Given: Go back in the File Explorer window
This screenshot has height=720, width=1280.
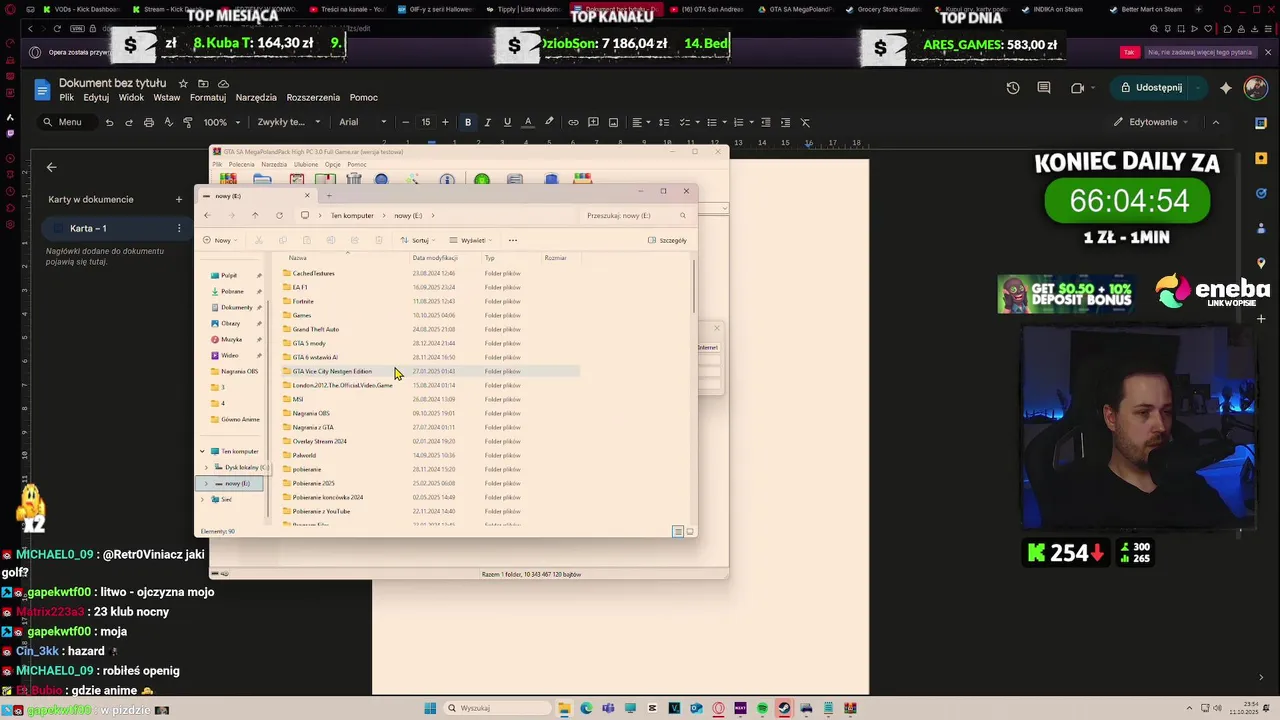Looking at the screenshot, I should (207, 215).
